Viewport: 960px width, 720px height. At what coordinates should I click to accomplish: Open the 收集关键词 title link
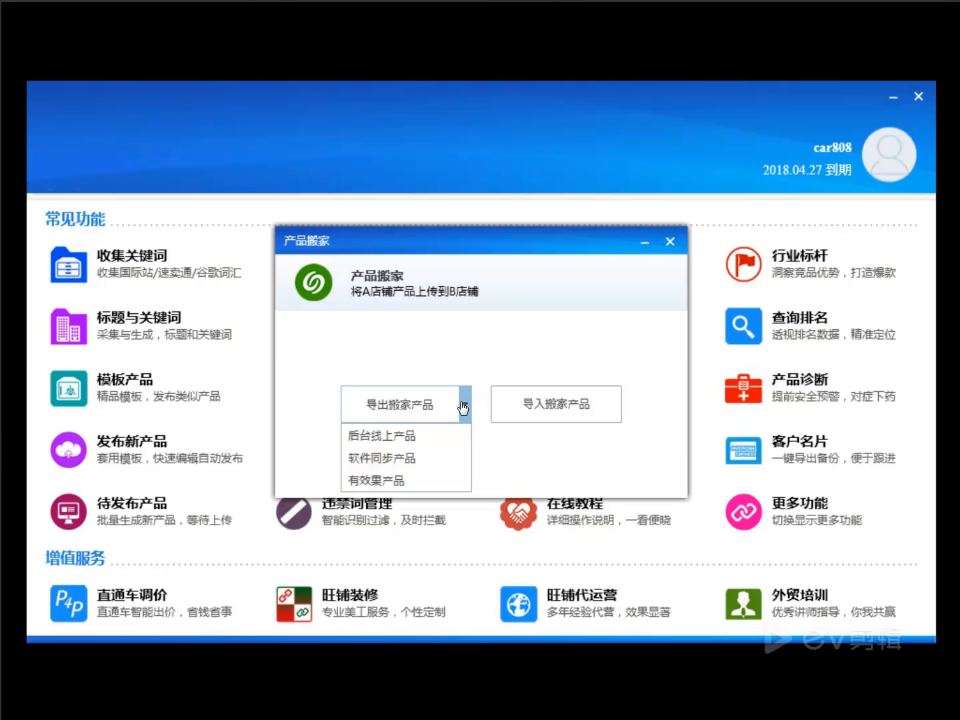coord(132,255)
